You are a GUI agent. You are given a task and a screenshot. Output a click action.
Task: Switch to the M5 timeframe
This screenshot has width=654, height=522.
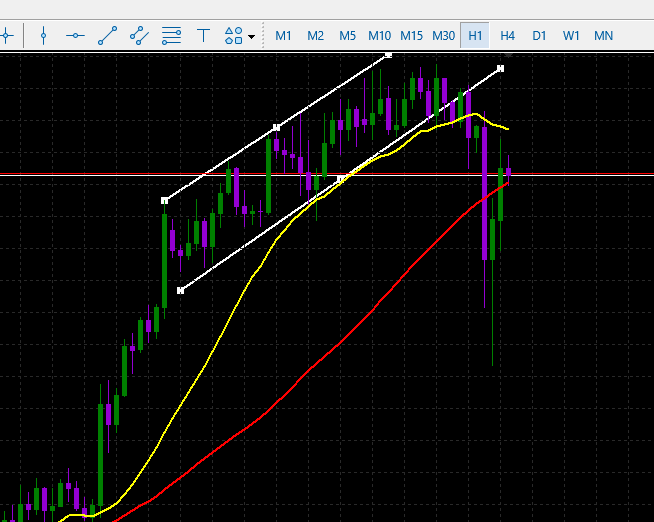click(x=347, y=36)
